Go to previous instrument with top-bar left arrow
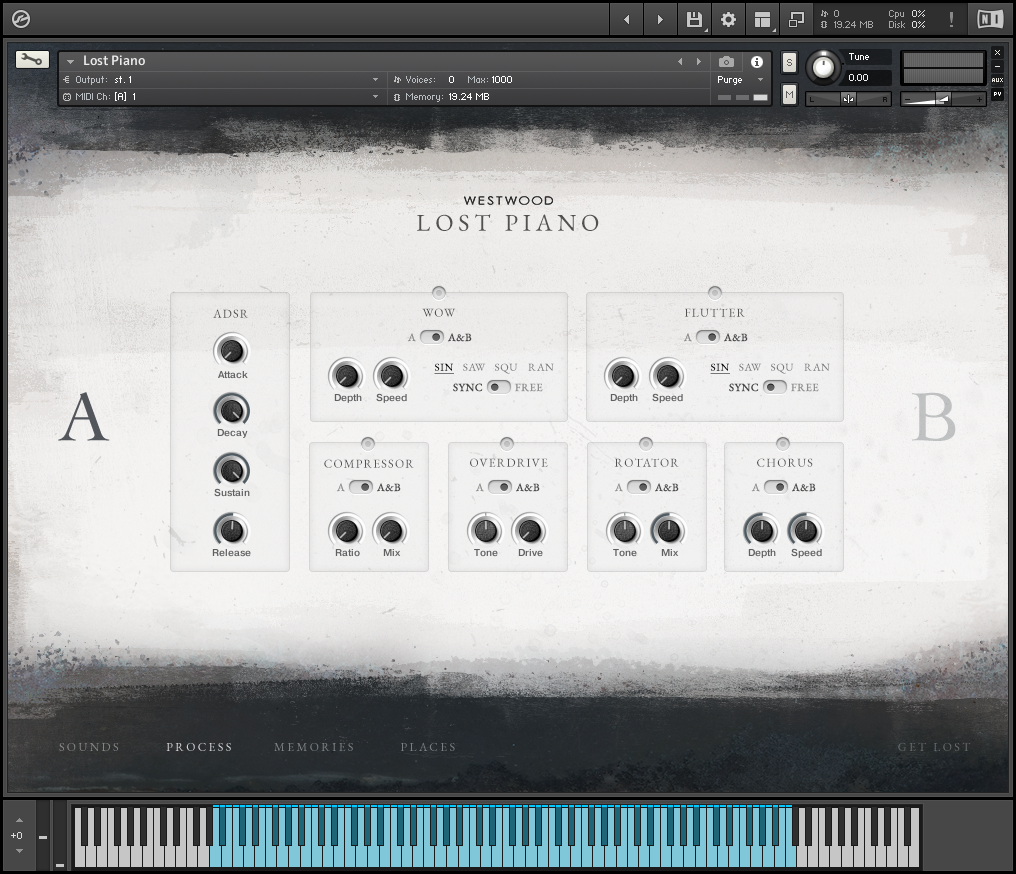This screenshot has width=1016, height=874. (x=627, y=20)
